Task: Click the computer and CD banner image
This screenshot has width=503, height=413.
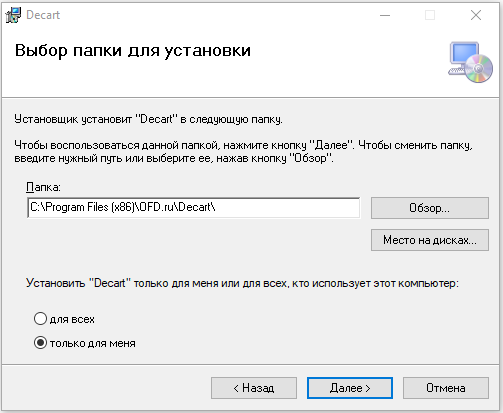Action: click(470, 62)
